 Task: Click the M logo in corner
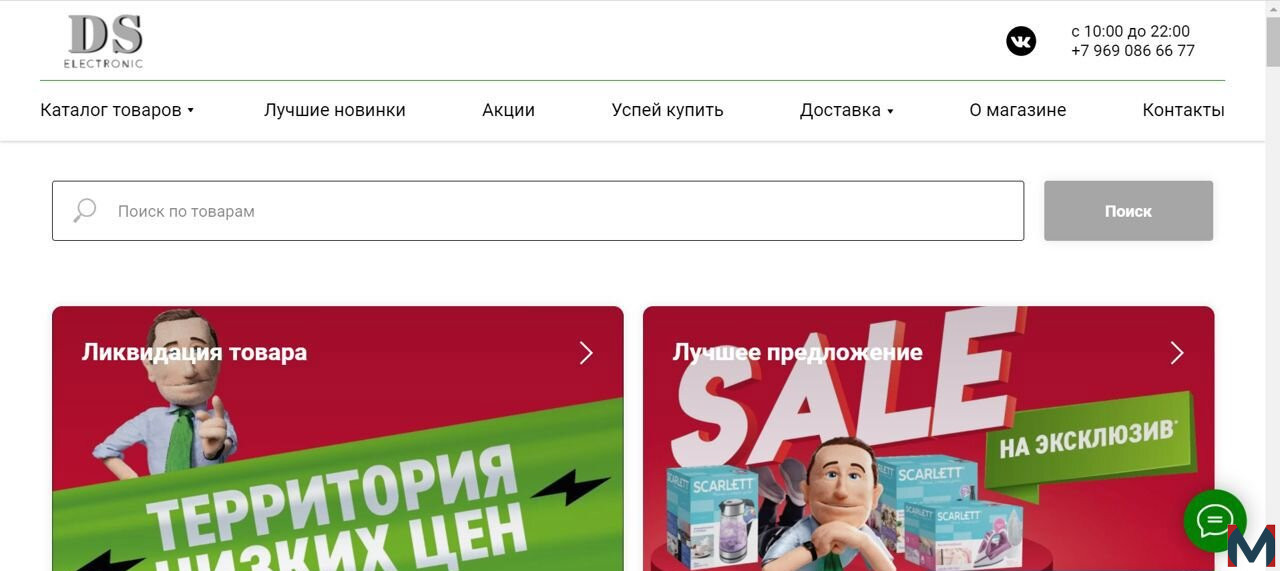(1252, 546)
